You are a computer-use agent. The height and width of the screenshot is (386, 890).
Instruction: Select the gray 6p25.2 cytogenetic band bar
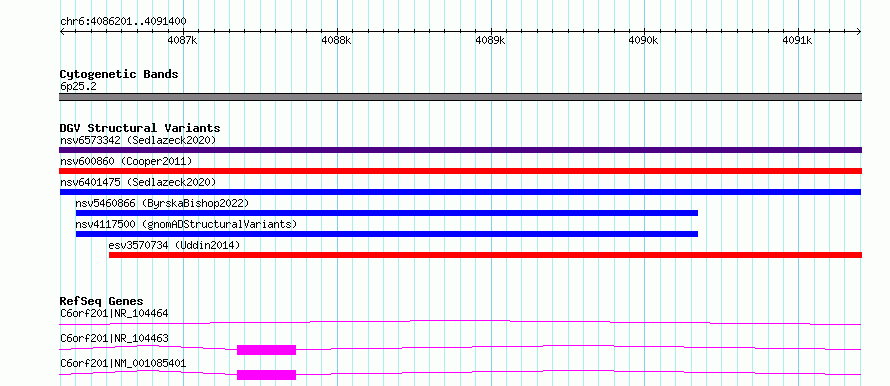(461, 97)
